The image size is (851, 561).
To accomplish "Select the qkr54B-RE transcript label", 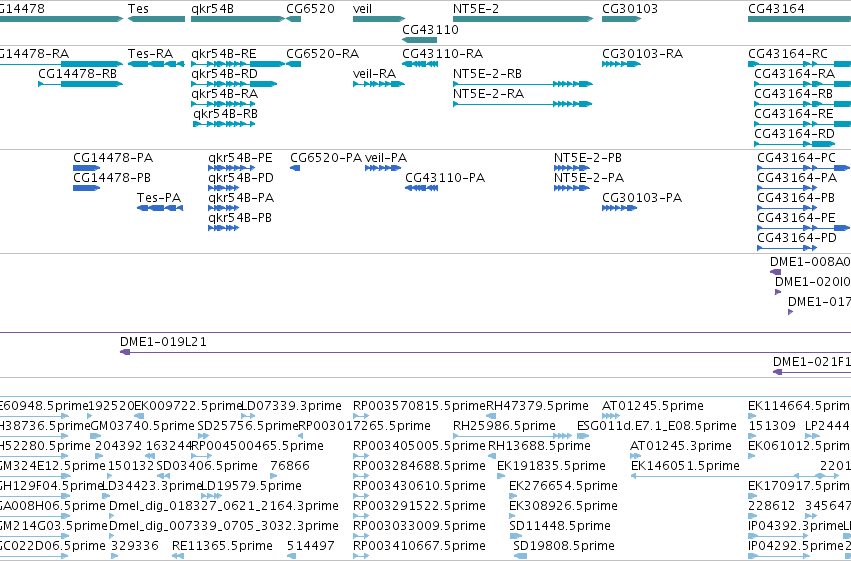I will pos(224,54).
